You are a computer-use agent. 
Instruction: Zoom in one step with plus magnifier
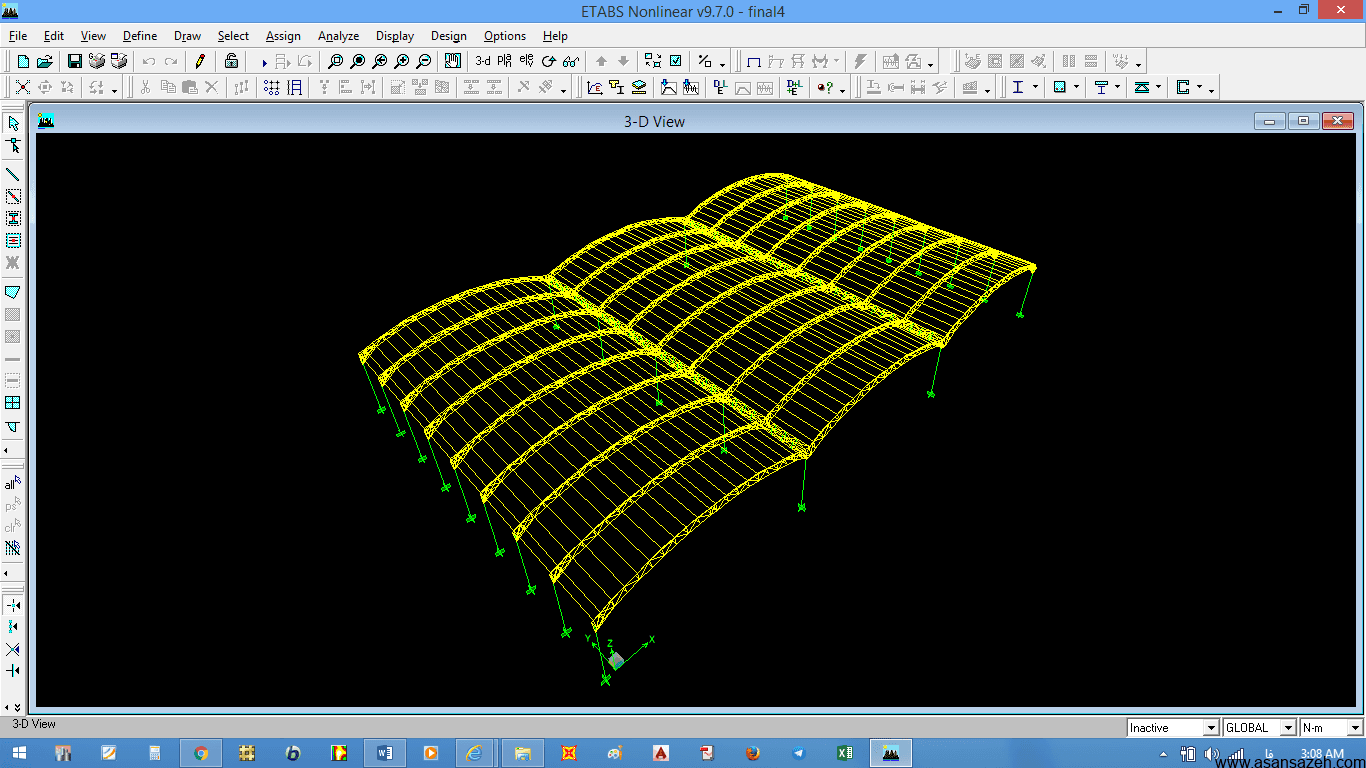tap(402, 61)
